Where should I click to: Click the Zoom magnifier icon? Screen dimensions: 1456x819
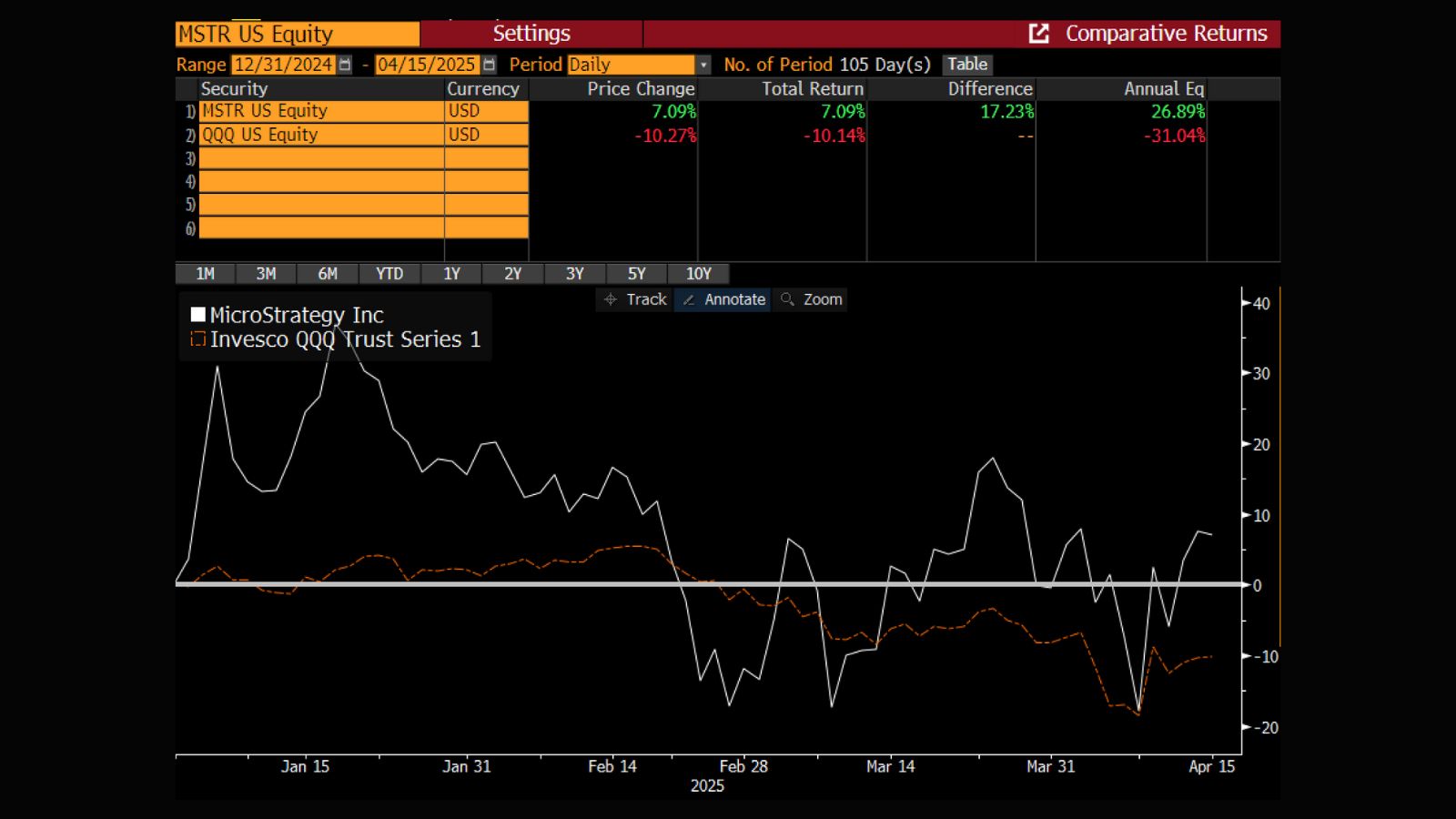click(x=787, y=299)
